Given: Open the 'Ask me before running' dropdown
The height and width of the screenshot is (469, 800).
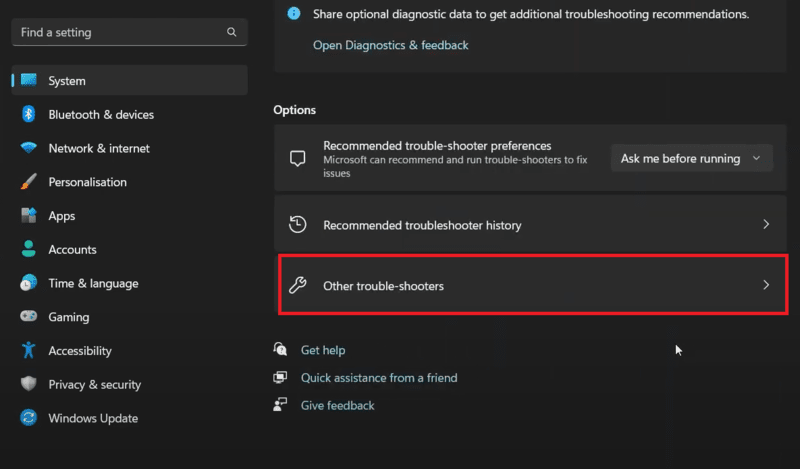Looking at the screenshot, I should (691, 158).
